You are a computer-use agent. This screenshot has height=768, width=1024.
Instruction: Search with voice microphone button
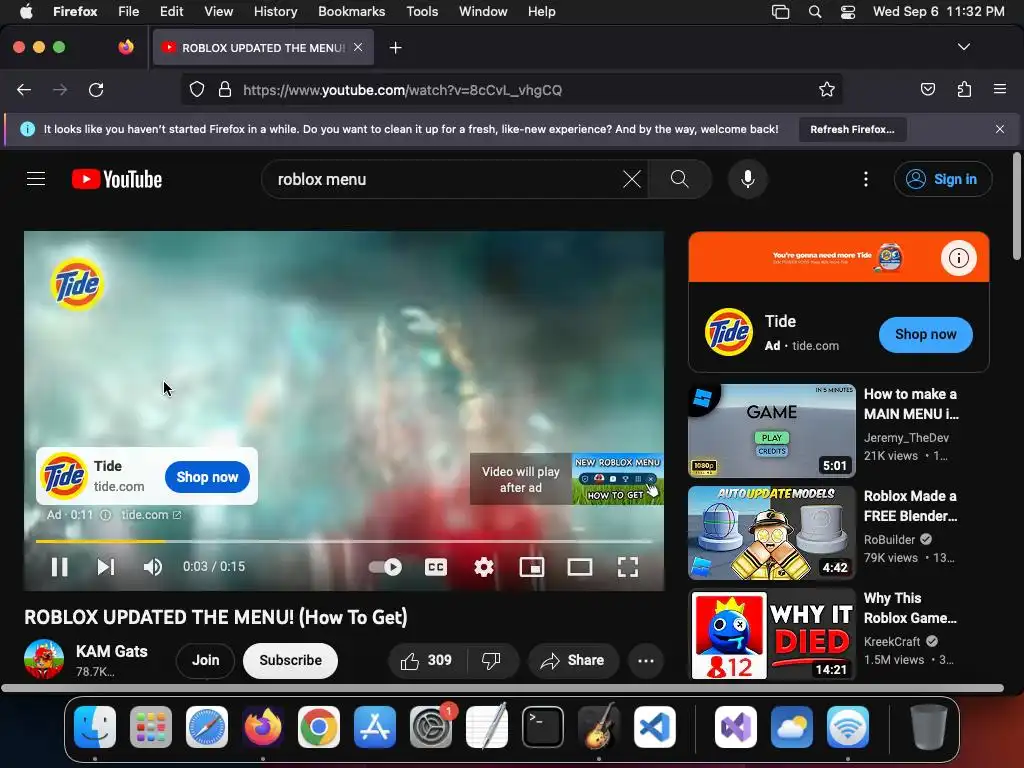748,179
